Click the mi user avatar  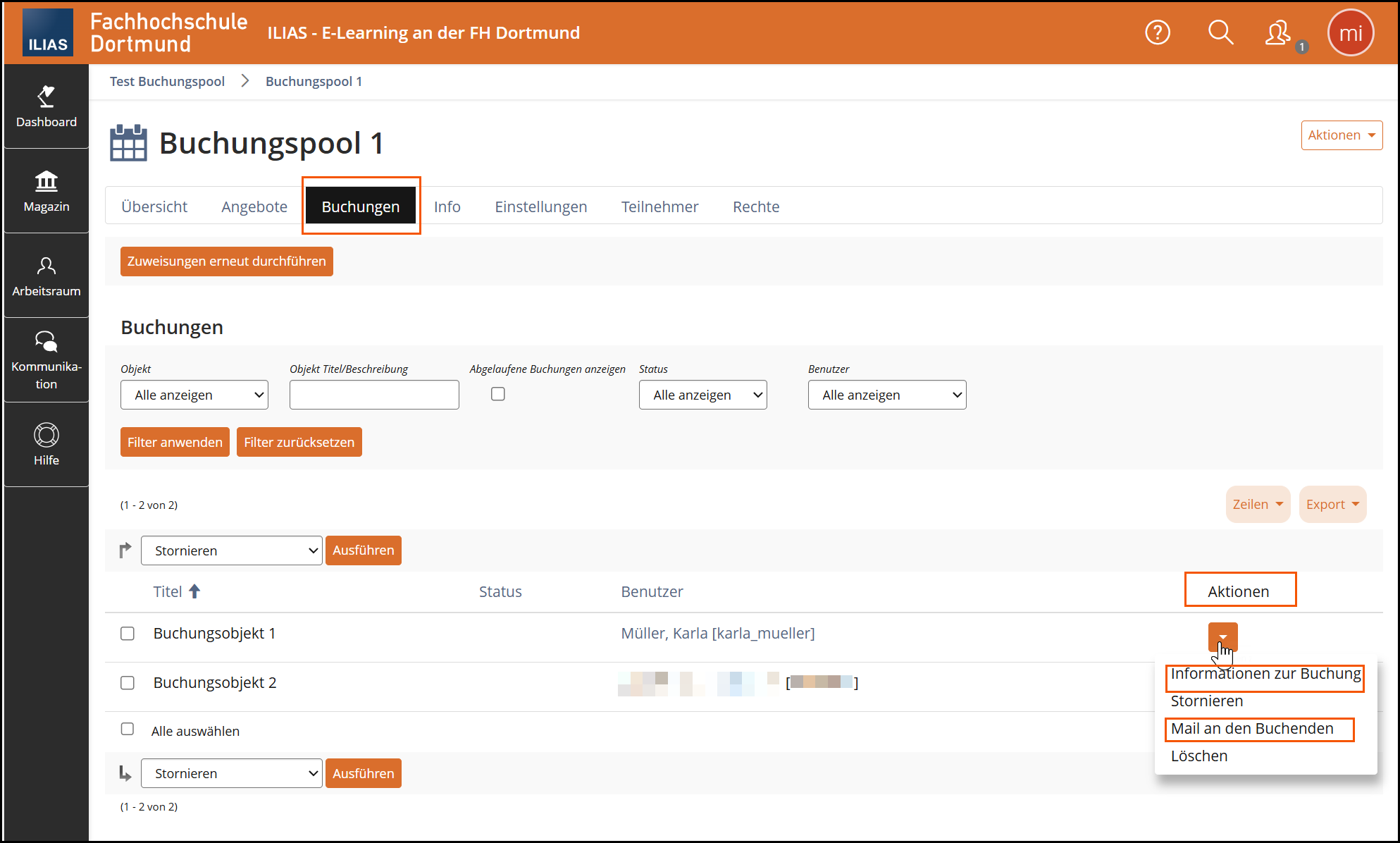(1350, 32)
